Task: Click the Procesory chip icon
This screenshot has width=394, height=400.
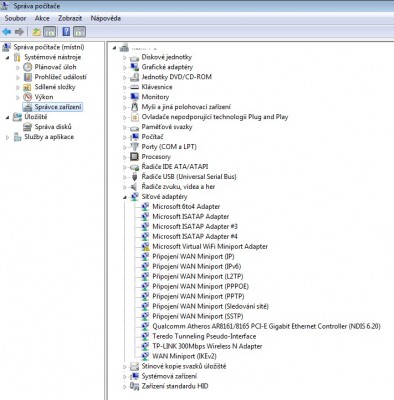Action: click(x=134, y=157)
